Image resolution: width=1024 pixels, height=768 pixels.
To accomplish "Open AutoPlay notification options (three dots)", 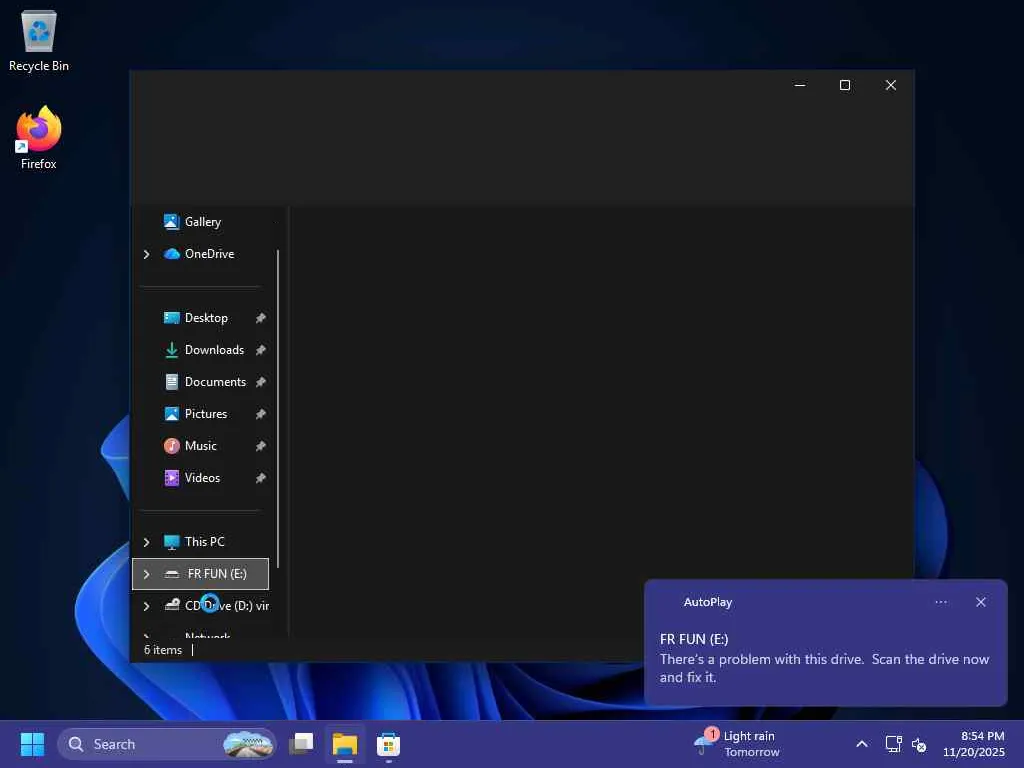I will (x=941, y=602).
